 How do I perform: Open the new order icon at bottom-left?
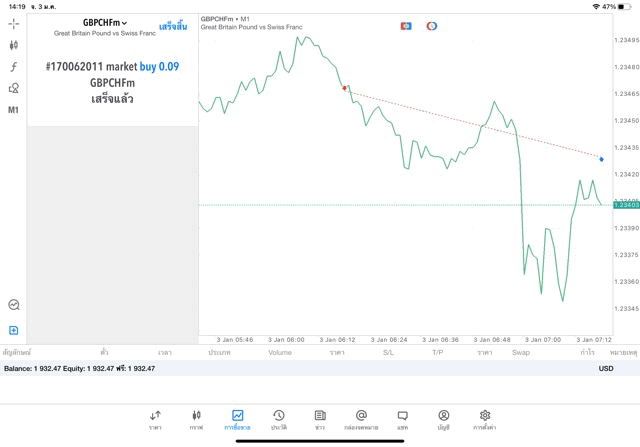14,330
